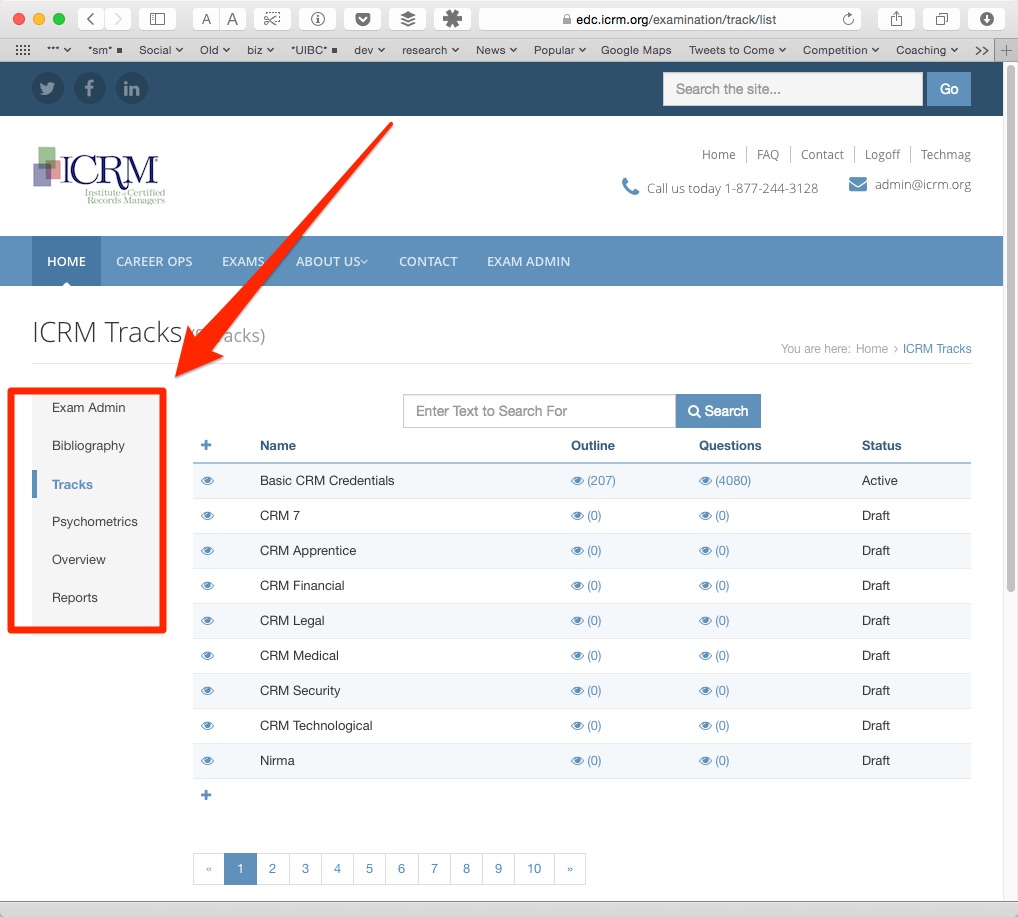Add new track with bottom plus icon
The image size is (1018, 917).
point(206,795)
